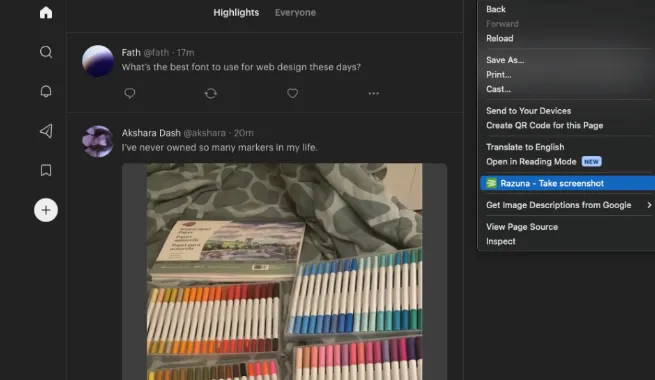This screenshot has height=380, width=655.
Task: Open the search magnifier icon
Action: (46, 52)
